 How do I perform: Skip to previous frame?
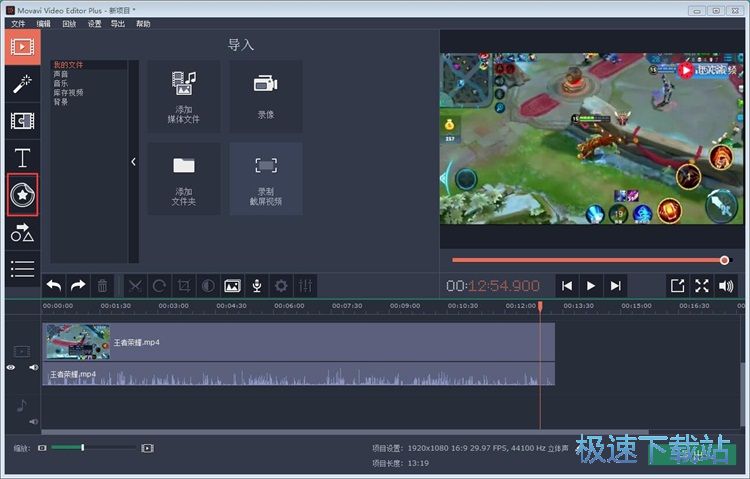pos(567,286)
